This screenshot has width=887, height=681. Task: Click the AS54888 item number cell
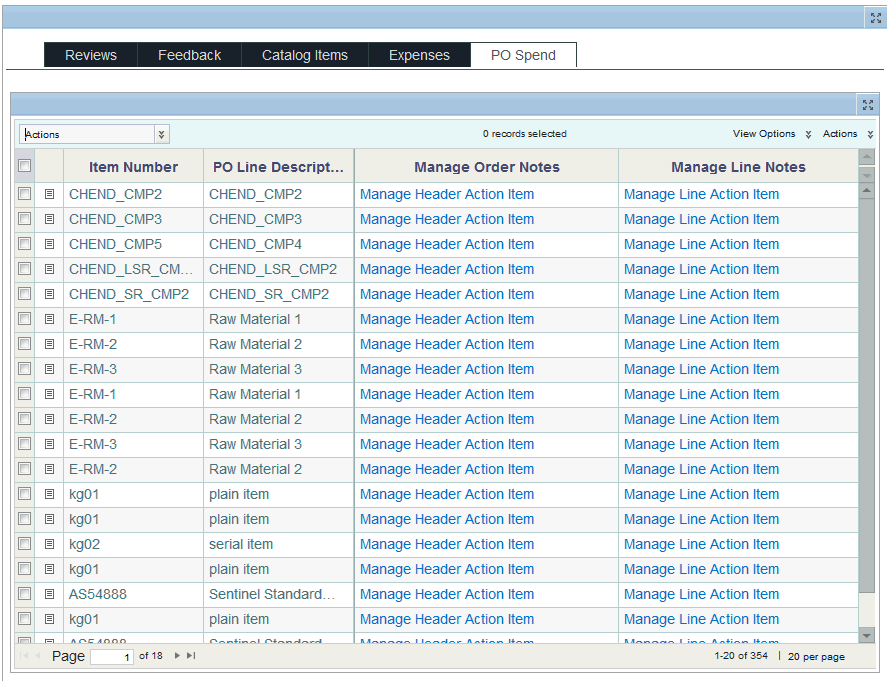coord(134,594)
